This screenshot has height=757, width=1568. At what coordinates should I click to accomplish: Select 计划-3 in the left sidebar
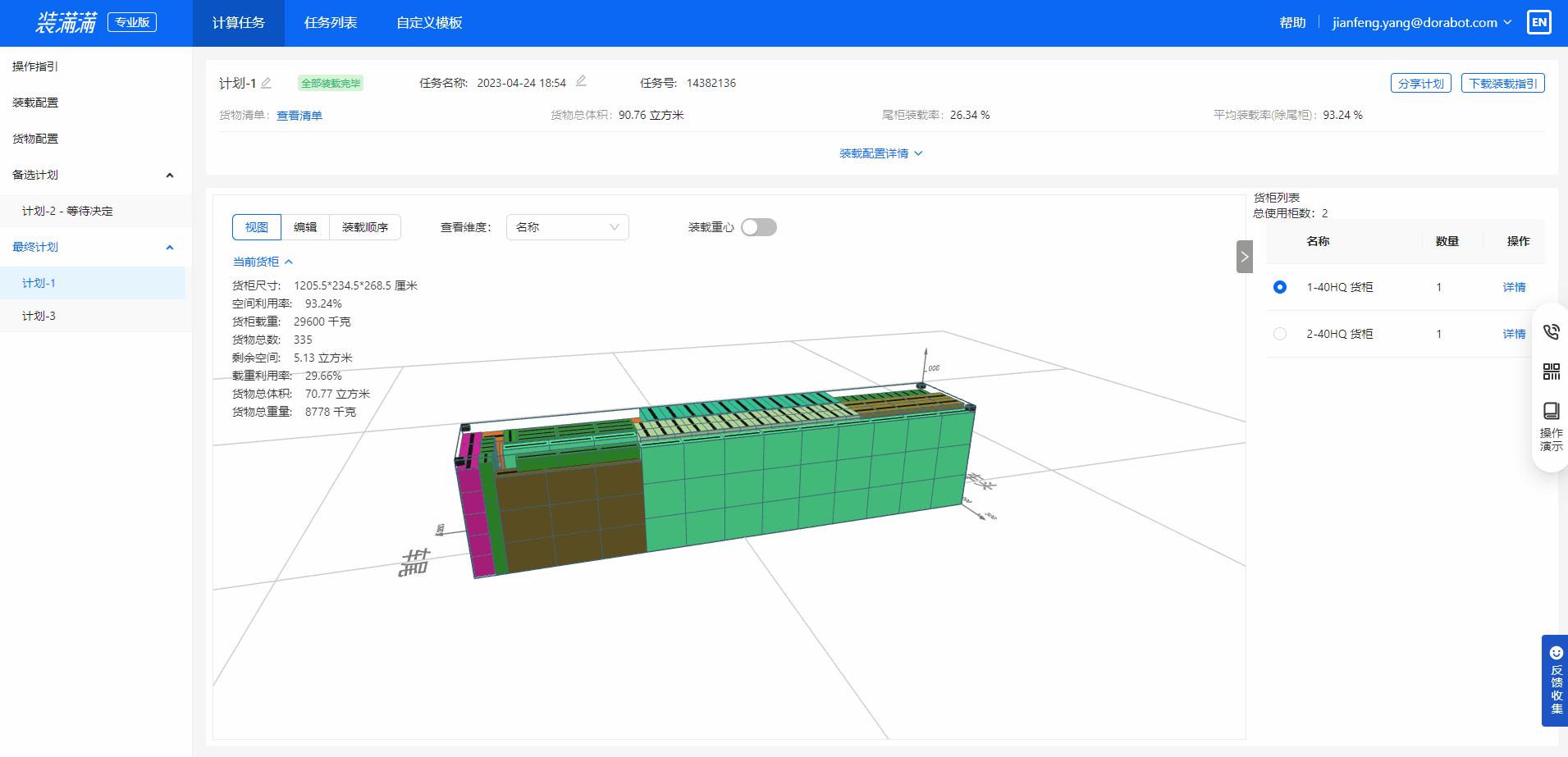(38, 316)
